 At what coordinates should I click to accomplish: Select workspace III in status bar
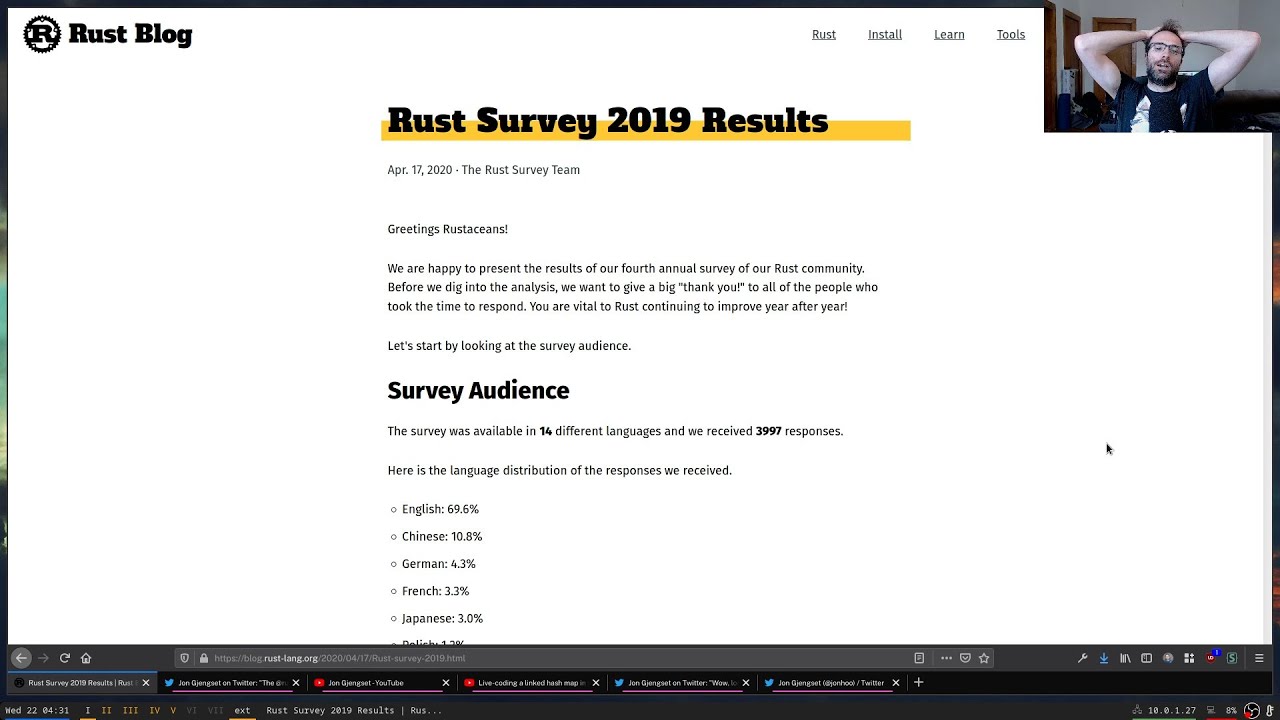point(130,711)
